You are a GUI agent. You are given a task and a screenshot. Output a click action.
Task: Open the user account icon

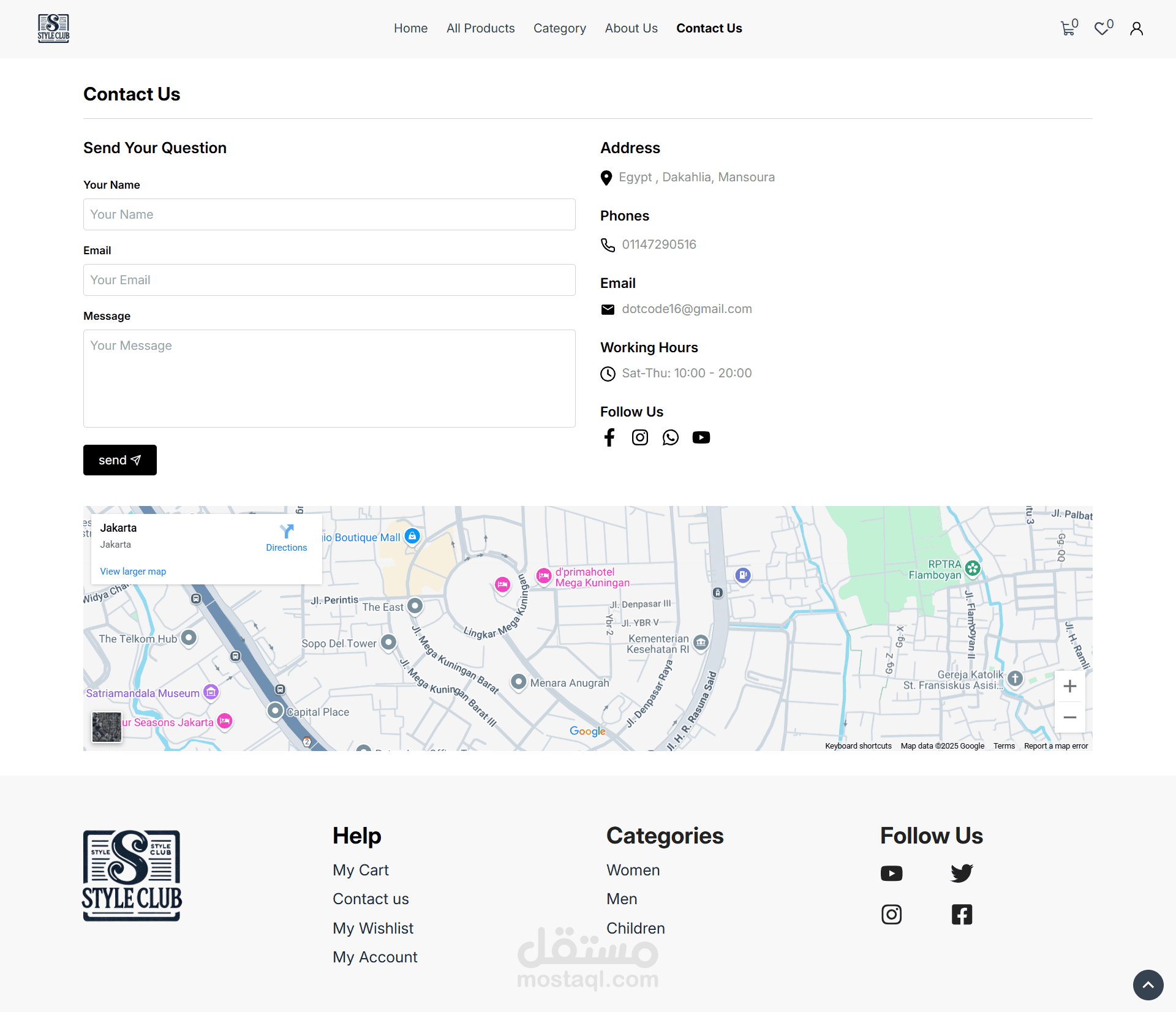click(x=1136, y=29)
